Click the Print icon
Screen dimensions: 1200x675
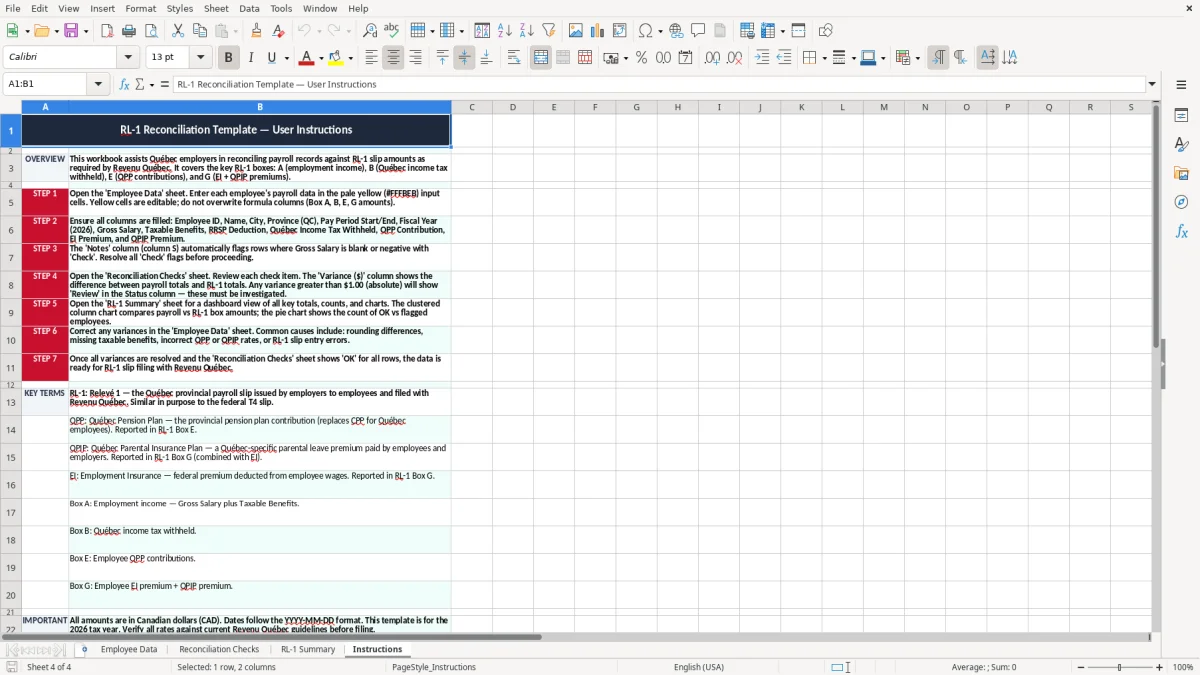[x=129, y=31]
